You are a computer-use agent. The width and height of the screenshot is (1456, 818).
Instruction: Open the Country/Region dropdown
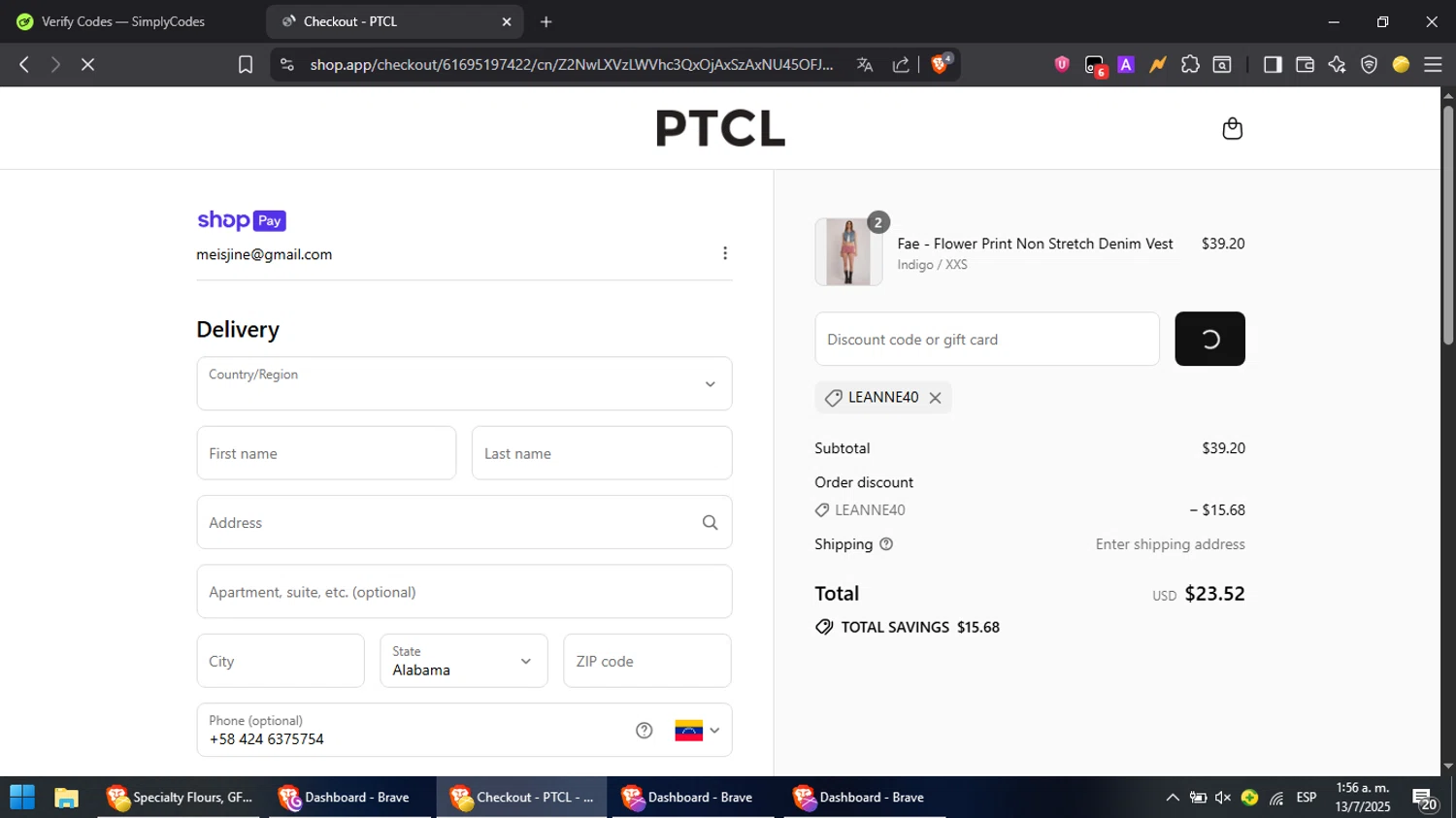click(x=464, y=383)
